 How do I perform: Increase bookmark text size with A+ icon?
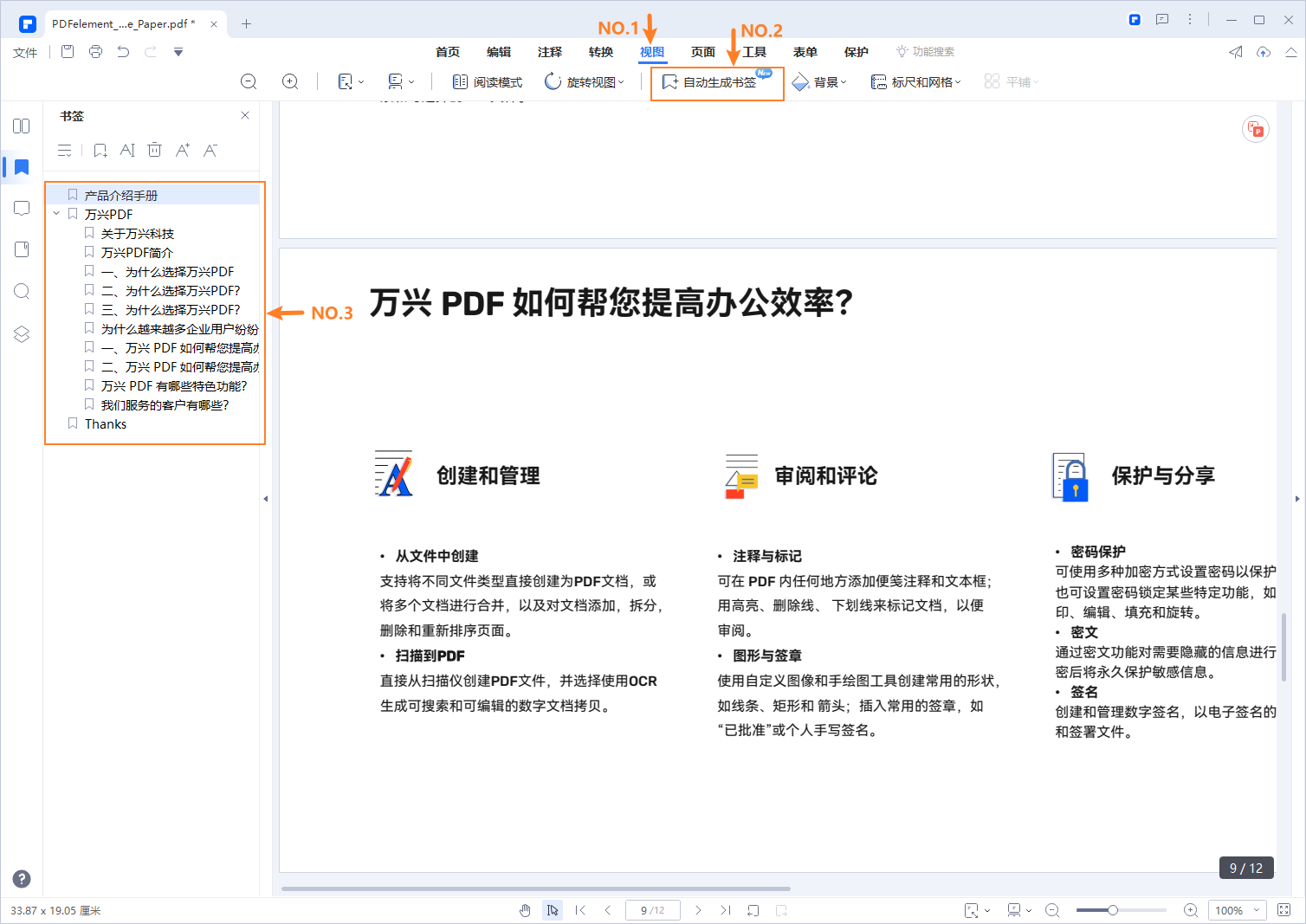[x=182, y=150]
